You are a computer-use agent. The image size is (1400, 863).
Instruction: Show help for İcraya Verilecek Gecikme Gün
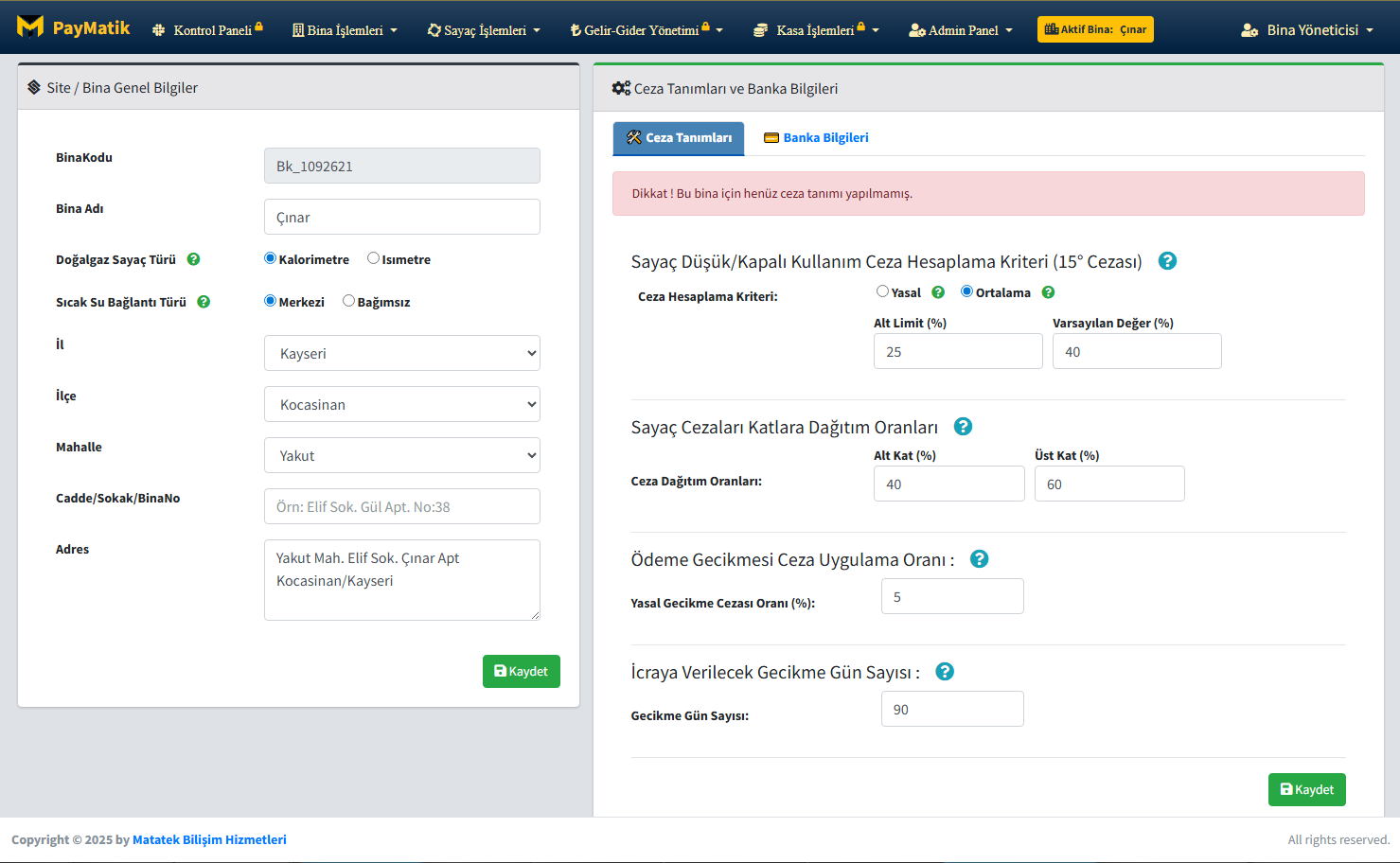pyautogui.click(x=944, y=672)
